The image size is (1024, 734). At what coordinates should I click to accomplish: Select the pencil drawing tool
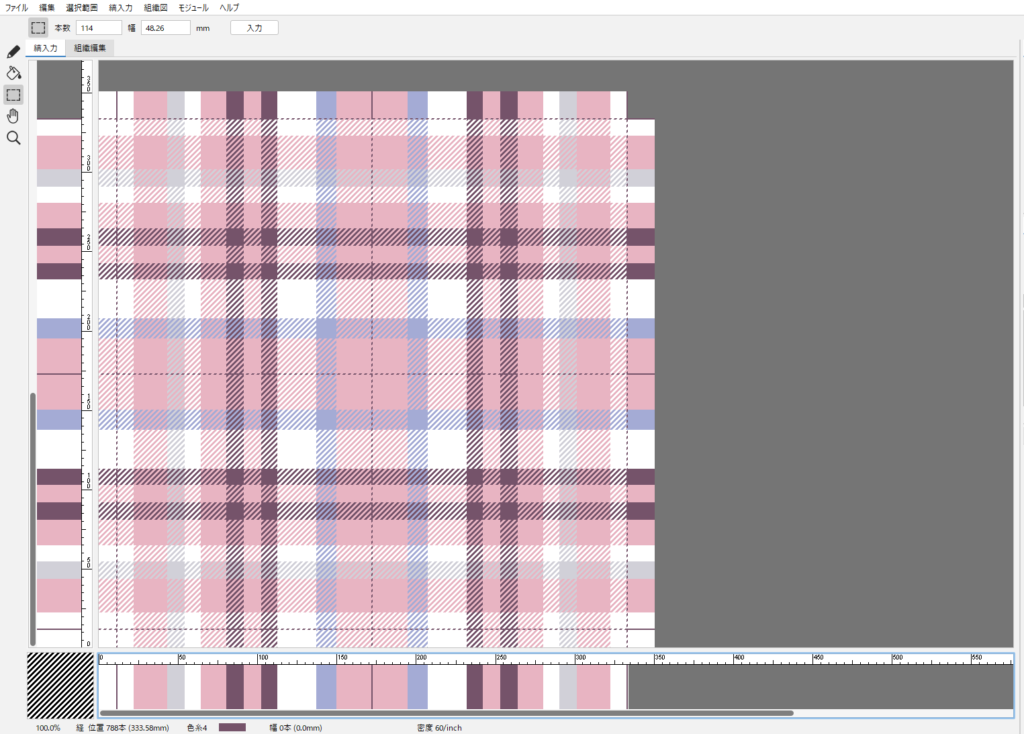point(13,52)
